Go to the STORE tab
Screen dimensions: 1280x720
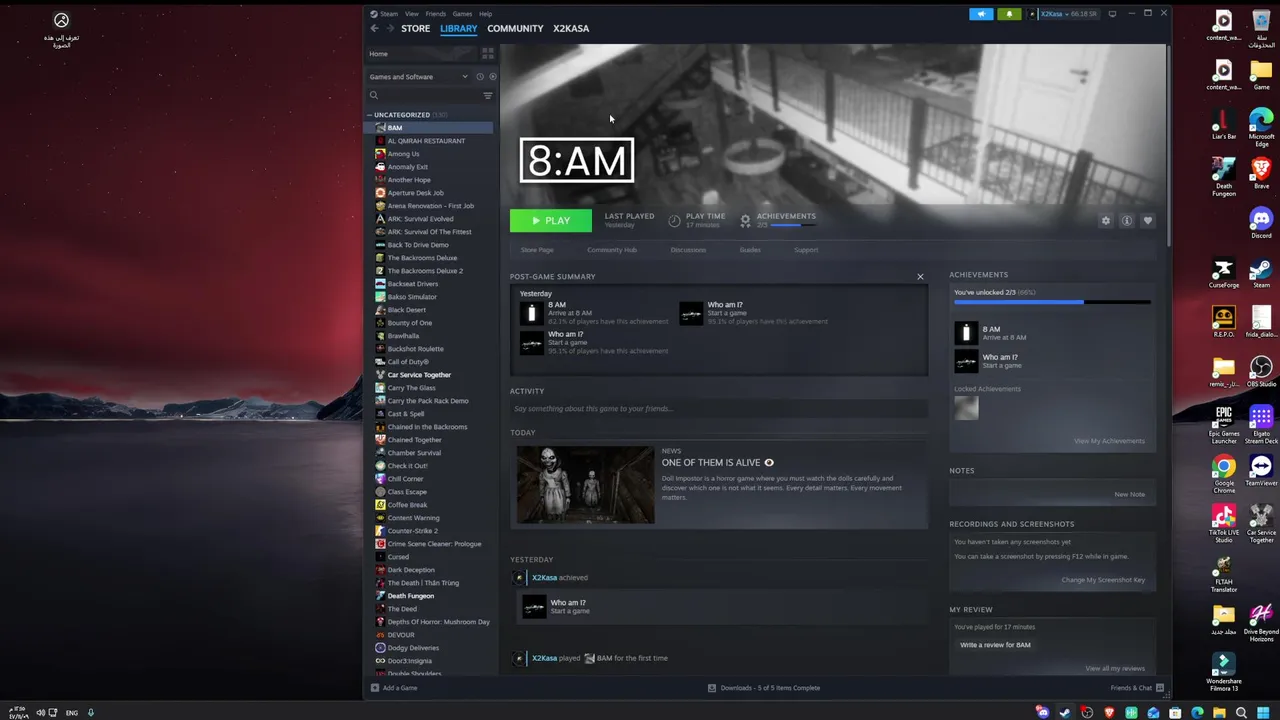(x=415, y=28)
